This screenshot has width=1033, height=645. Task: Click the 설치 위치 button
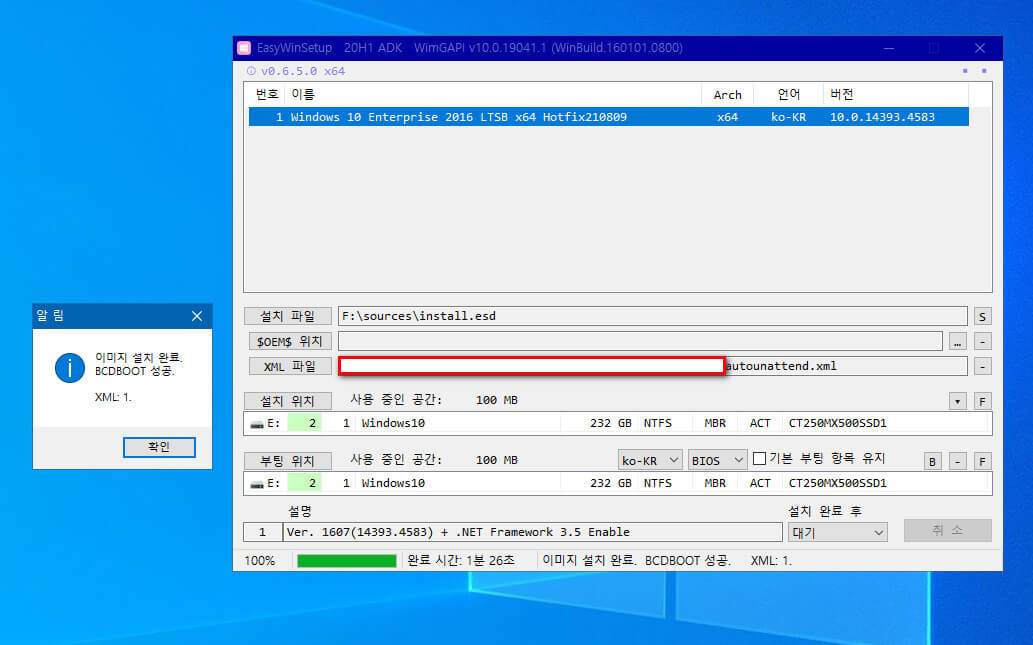click(288, 401)
